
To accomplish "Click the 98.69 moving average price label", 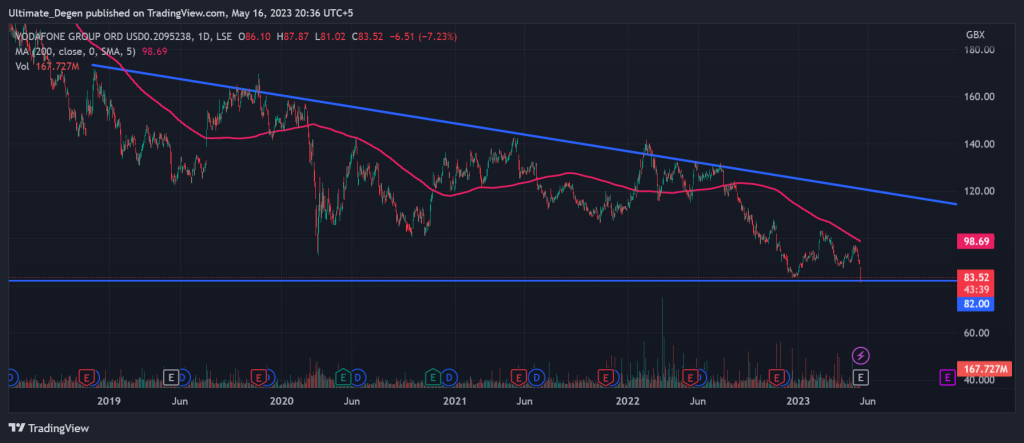I will (x=976, y=242).
